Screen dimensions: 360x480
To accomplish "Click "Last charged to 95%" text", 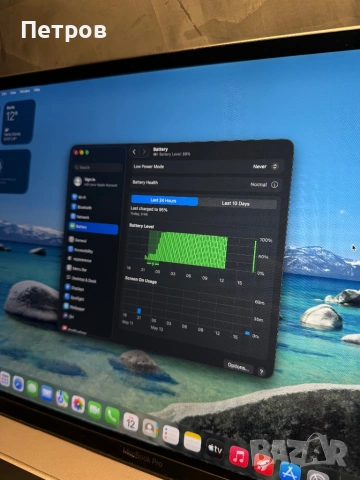I will 149,209.
